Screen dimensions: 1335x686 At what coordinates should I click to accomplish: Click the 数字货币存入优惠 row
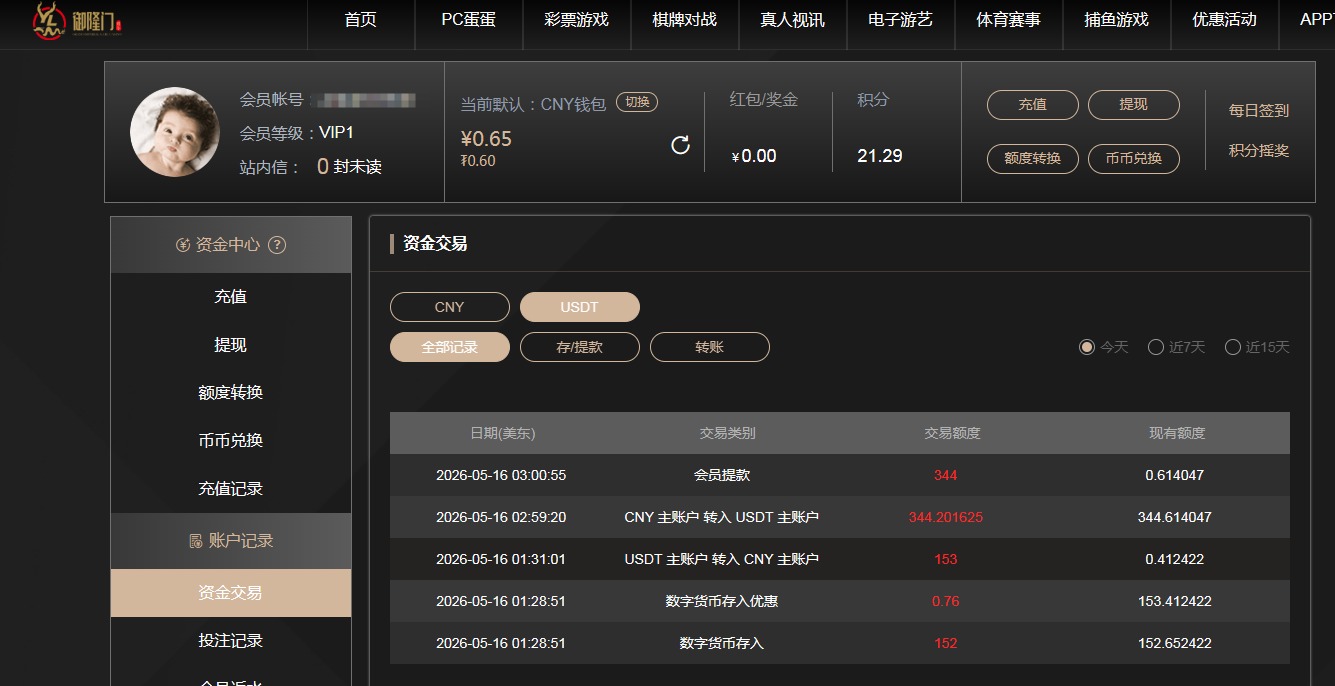coord(840,601)
